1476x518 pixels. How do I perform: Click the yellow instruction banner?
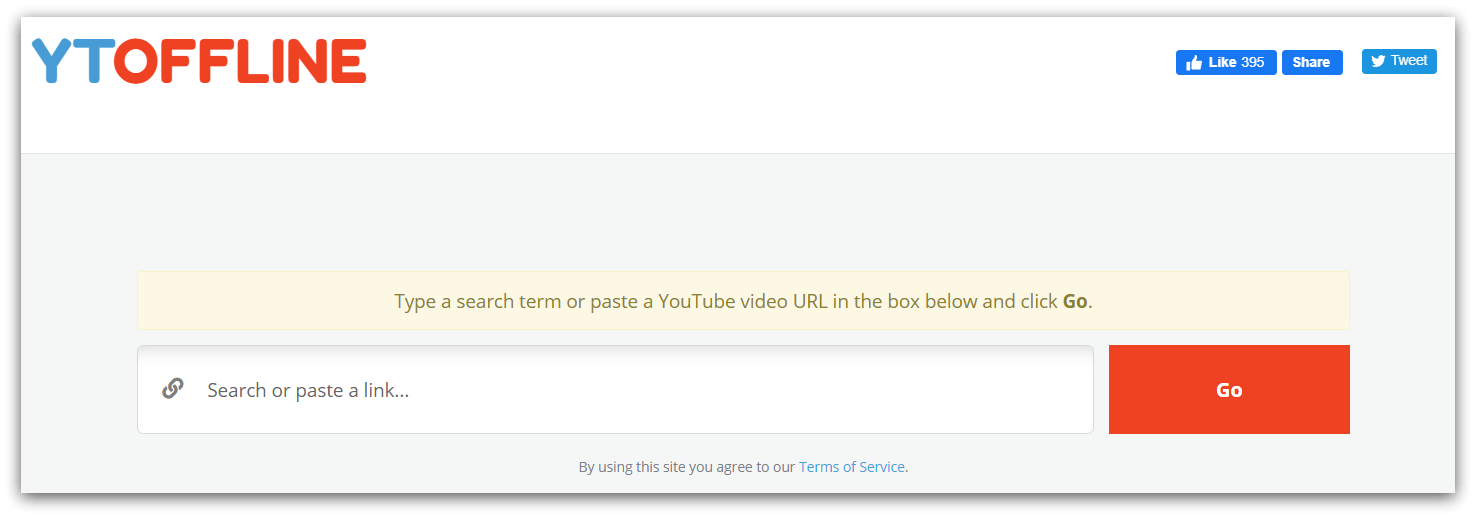click(x=743, y=301)
